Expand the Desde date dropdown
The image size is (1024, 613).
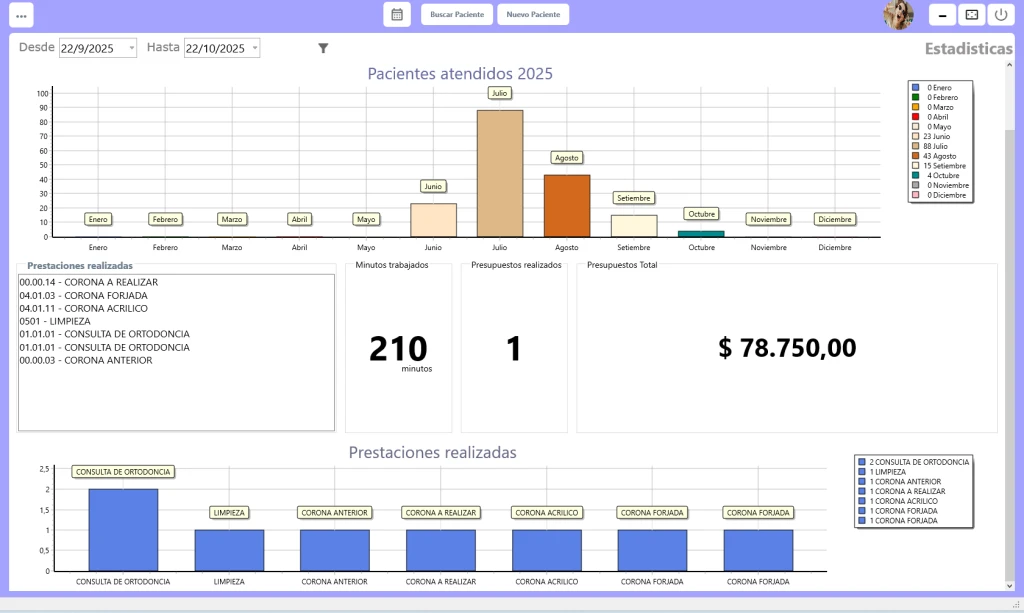131,48
